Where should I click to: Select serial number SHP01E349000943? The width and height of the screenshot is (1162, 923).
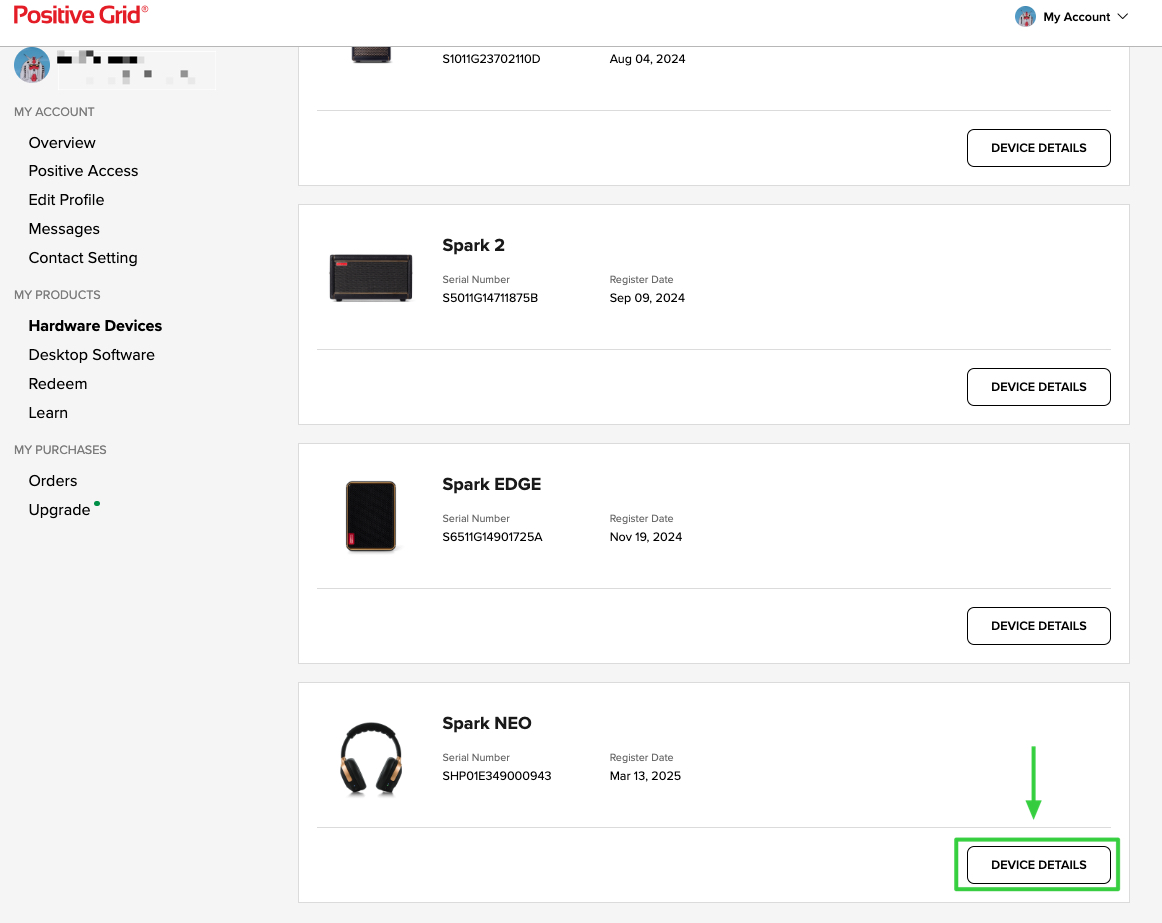tap(497, 775)
